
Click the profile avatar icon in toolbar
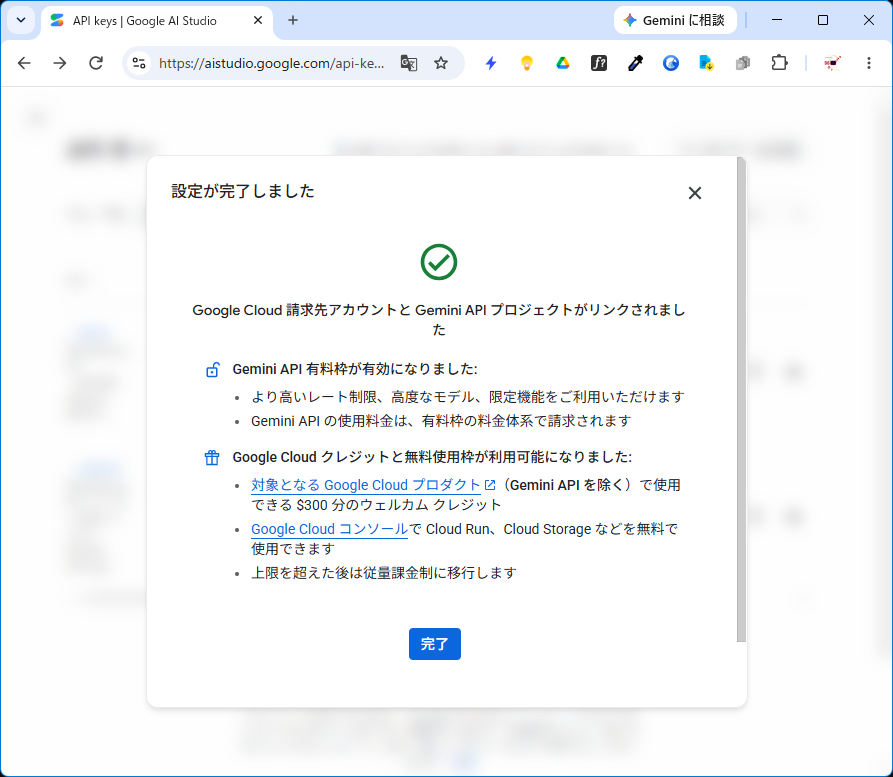(x=832, y=63)
